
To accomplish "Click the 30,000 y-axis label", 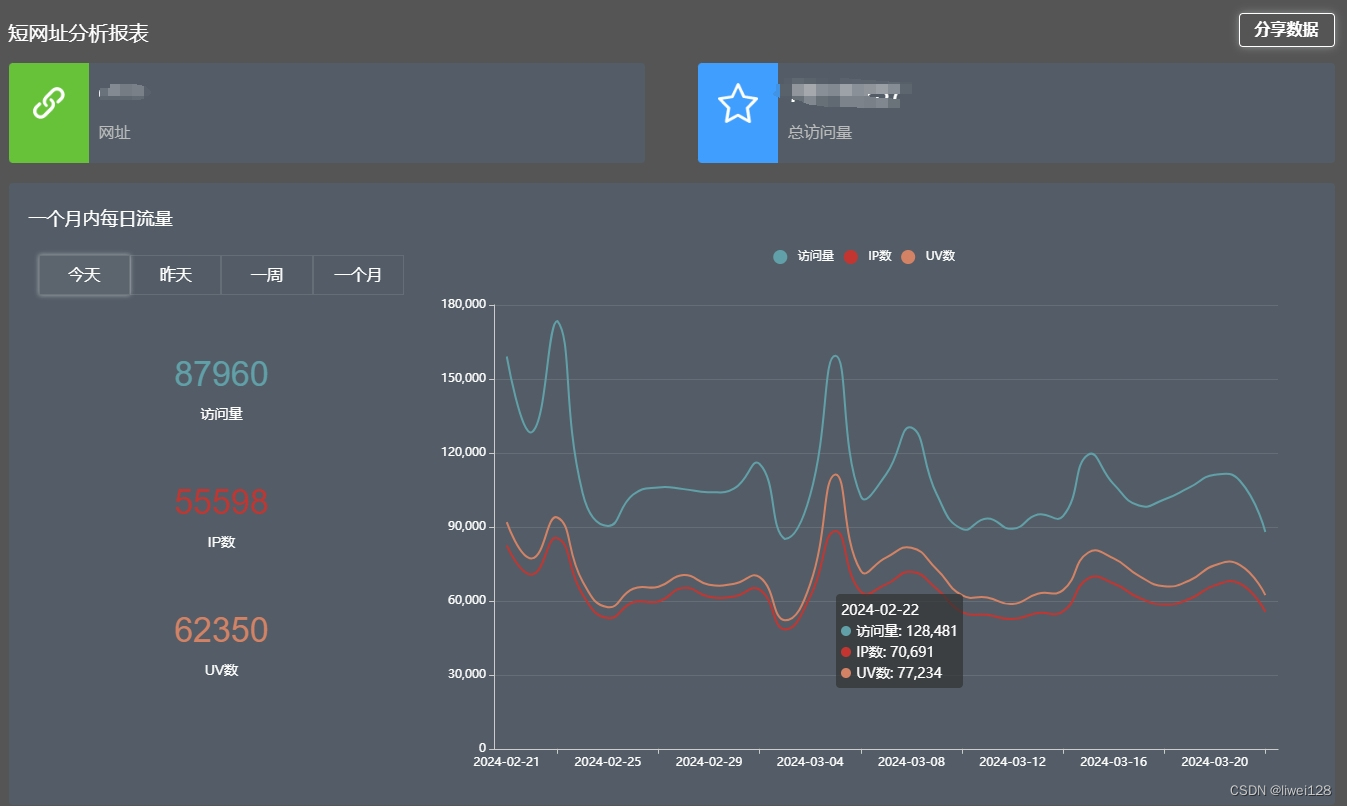I will point(466,674).
